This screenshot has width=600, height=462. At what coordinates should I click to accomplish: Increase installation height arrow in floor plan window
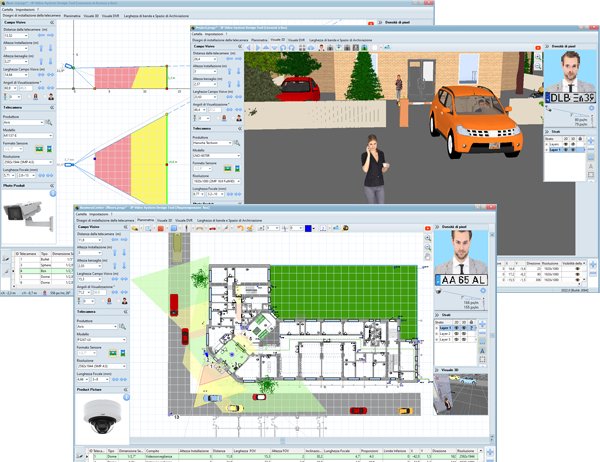114,253
